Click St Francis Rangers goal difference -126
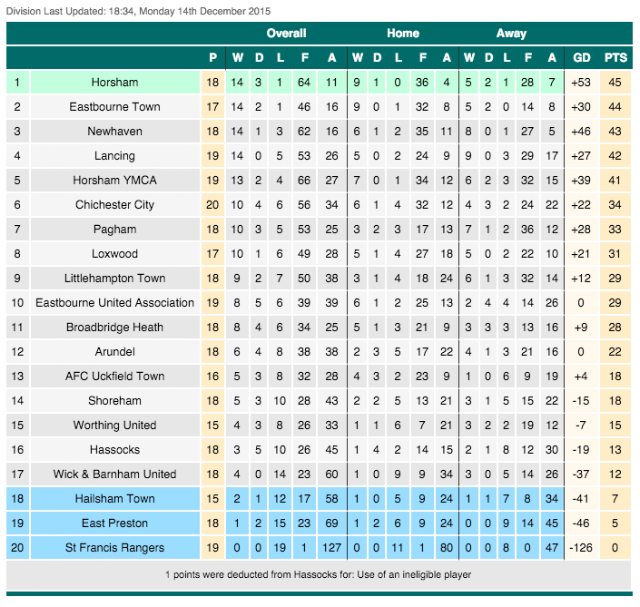This screenshot has width=640, height=607. [581, 547]
